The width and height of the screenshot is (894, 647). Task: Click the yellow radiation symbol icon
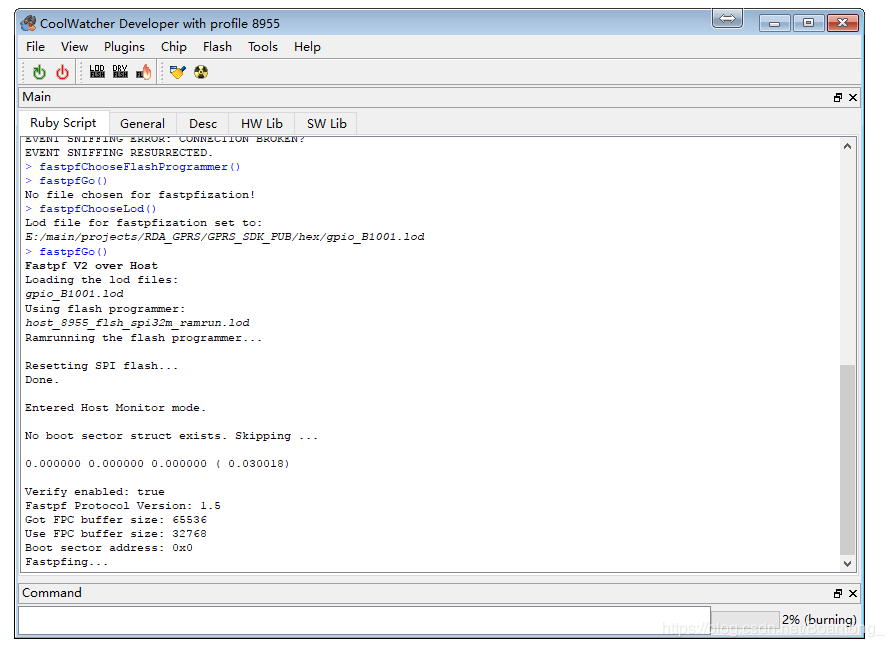pos(201,72)
